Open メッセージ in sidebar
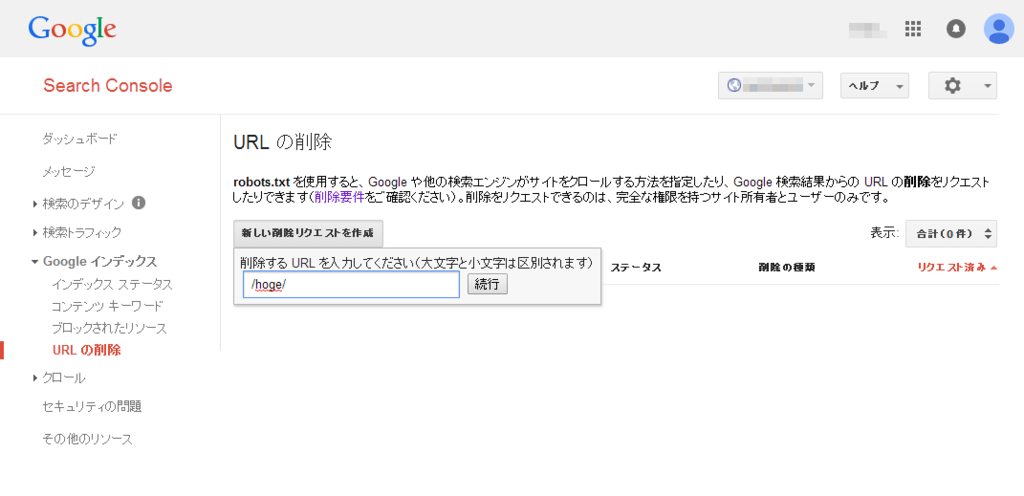The width and height of the screenshot is (1024, 496). [x=69, y=171]
